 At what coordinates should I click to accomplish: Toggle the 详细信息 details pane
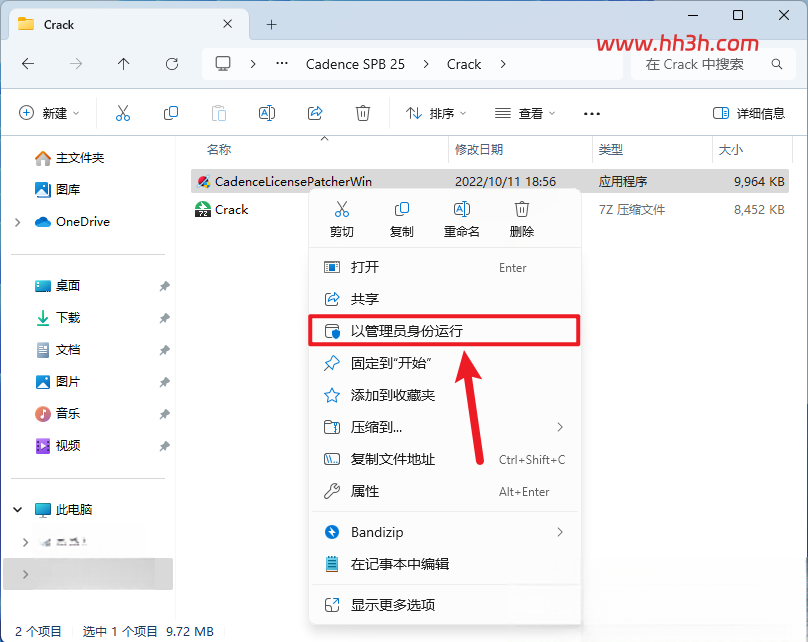(x=748, y=113)
